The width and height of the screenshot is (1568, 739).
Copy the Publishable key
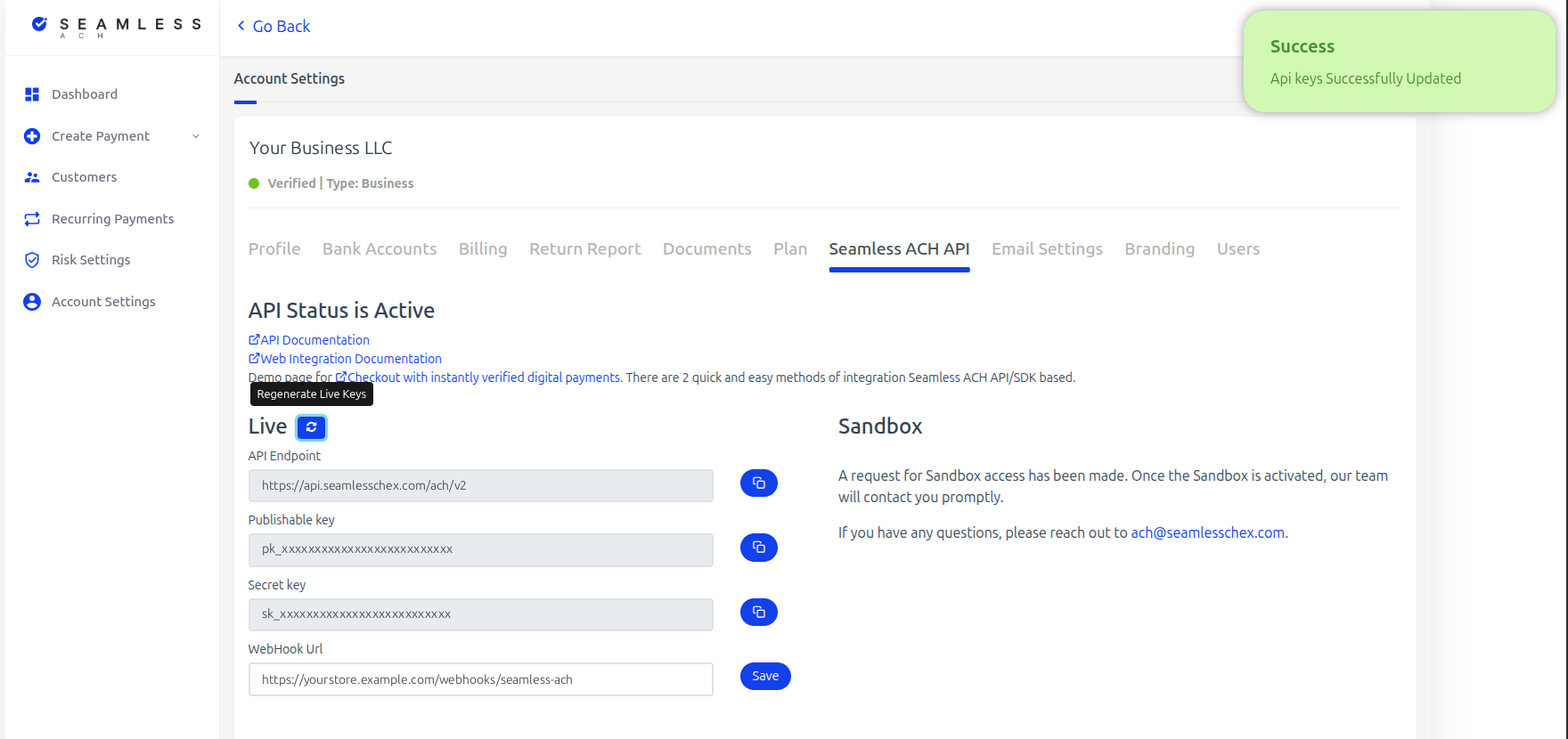[x=759, y=548]
